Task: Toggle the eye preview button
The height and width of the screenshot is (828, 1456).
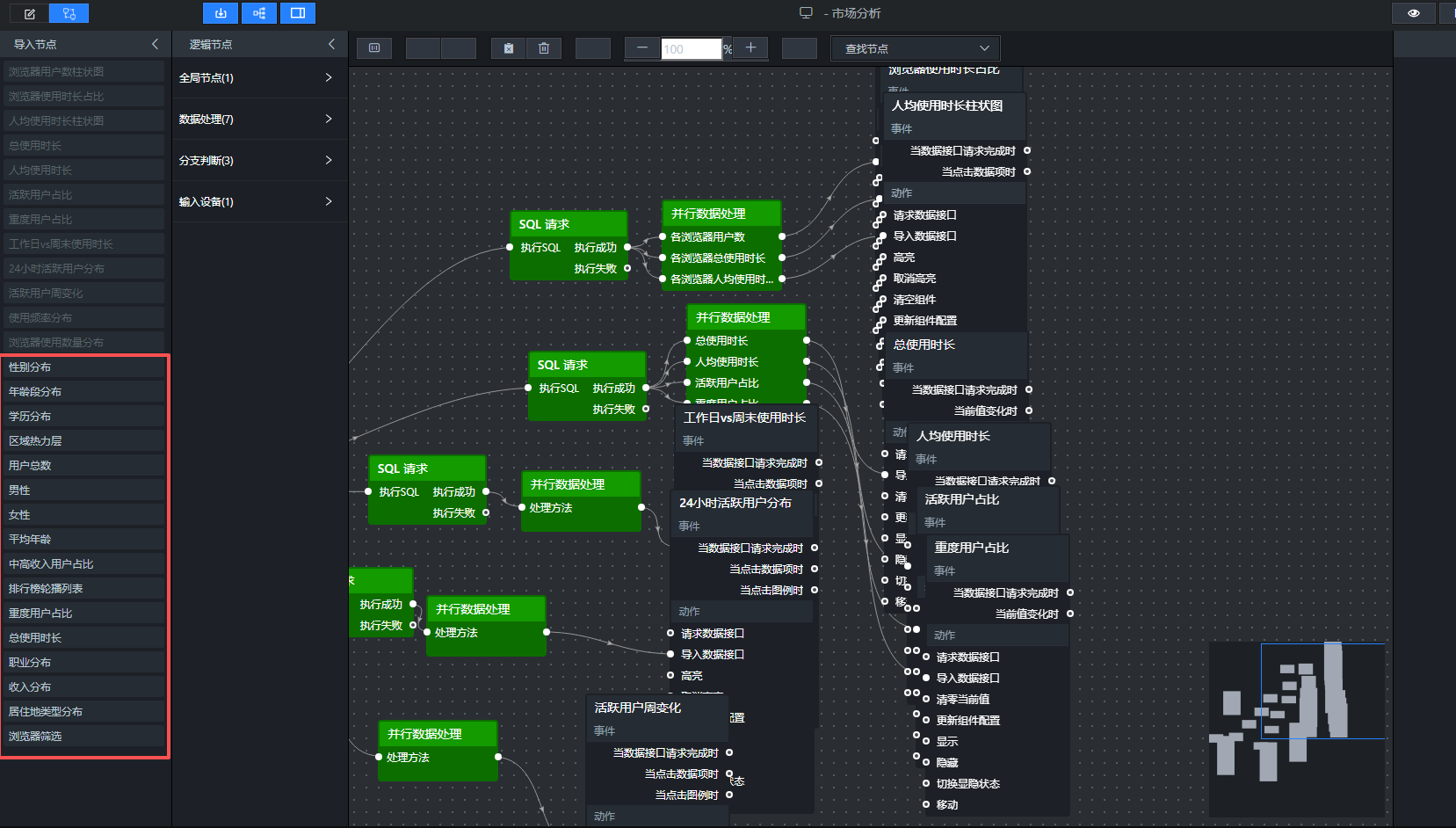Action: click(x=1414, y=13)
